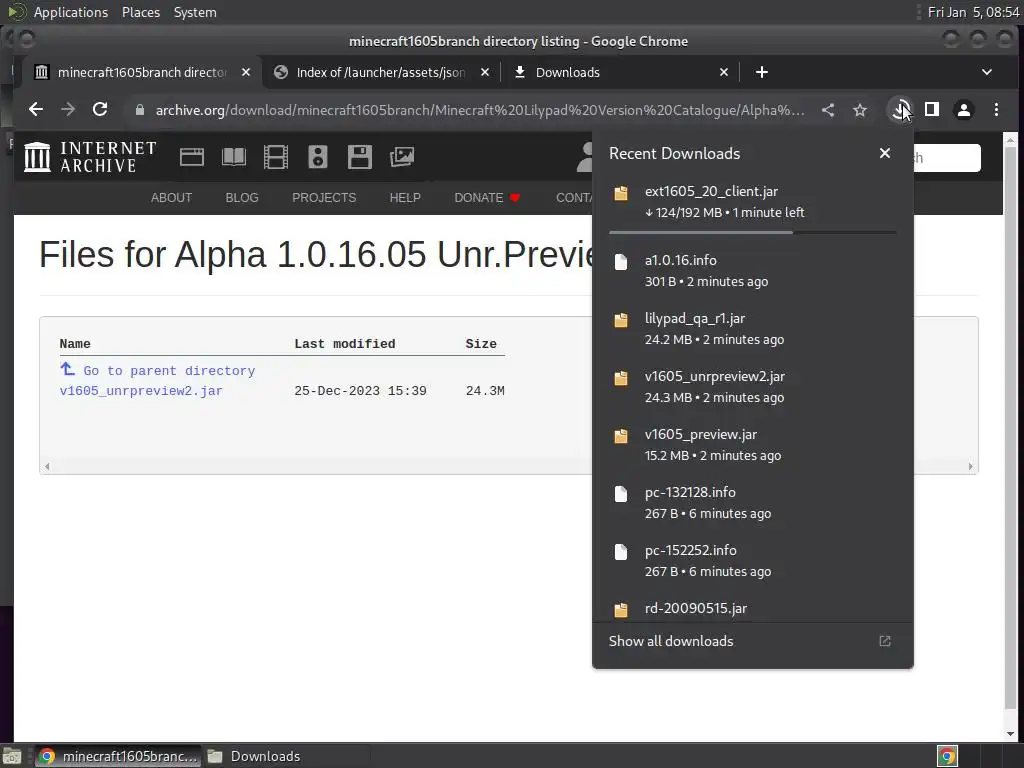Open the System menu

click(195, 12)
